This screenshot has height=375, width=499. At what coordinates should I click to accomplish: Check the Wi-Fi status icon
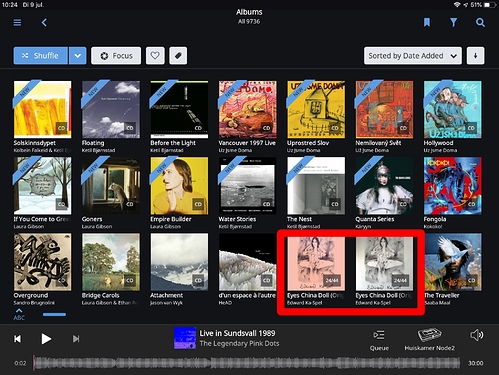457,5
